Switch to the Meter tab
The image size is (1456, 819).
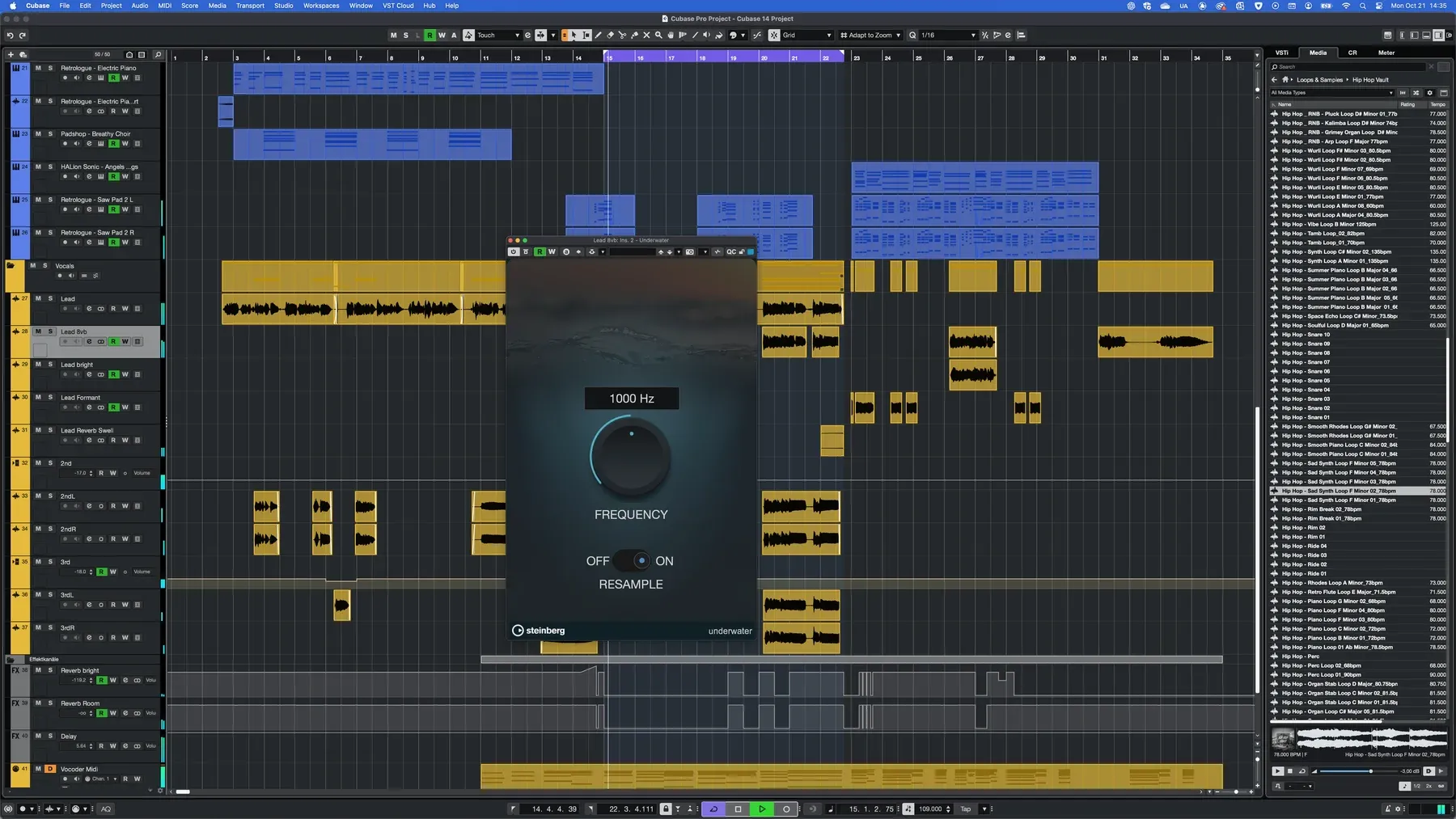pos(1386,53)
